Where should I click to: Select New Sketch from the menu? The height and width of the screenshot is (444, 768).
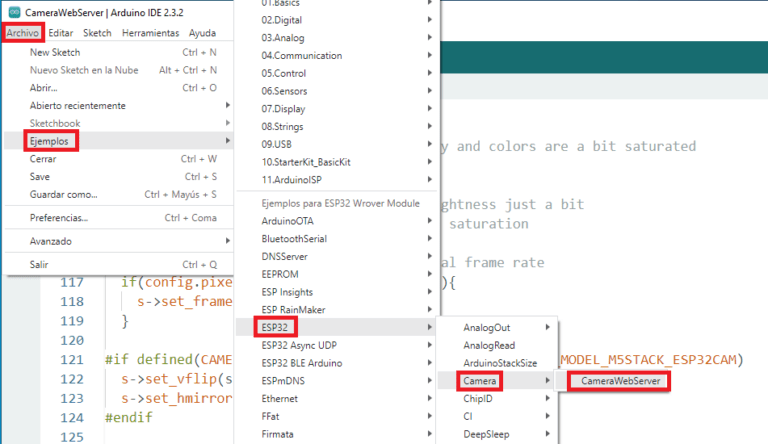coord(54,52)
